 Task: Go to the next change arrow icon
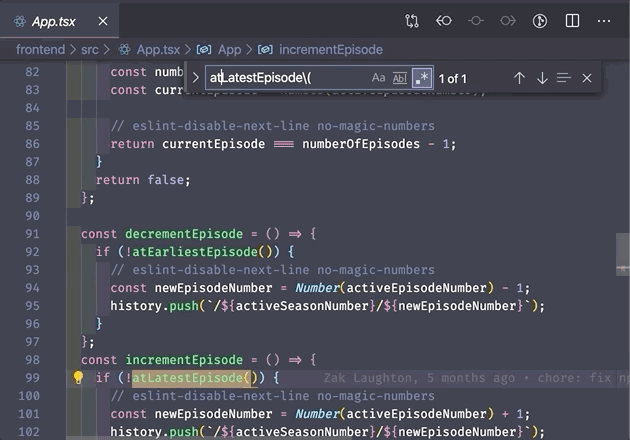508,21
